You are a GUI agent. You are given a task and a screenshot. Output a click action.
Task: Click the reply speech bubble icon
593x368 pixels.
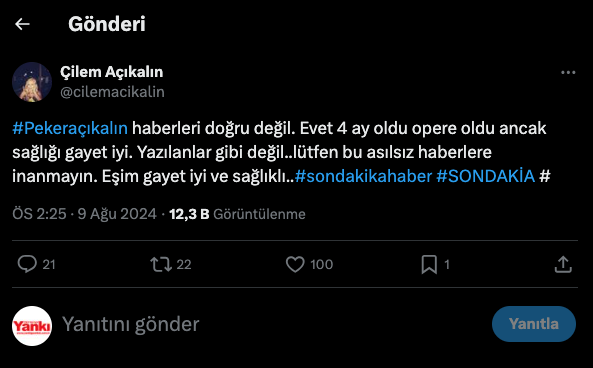tap(27, 264)
